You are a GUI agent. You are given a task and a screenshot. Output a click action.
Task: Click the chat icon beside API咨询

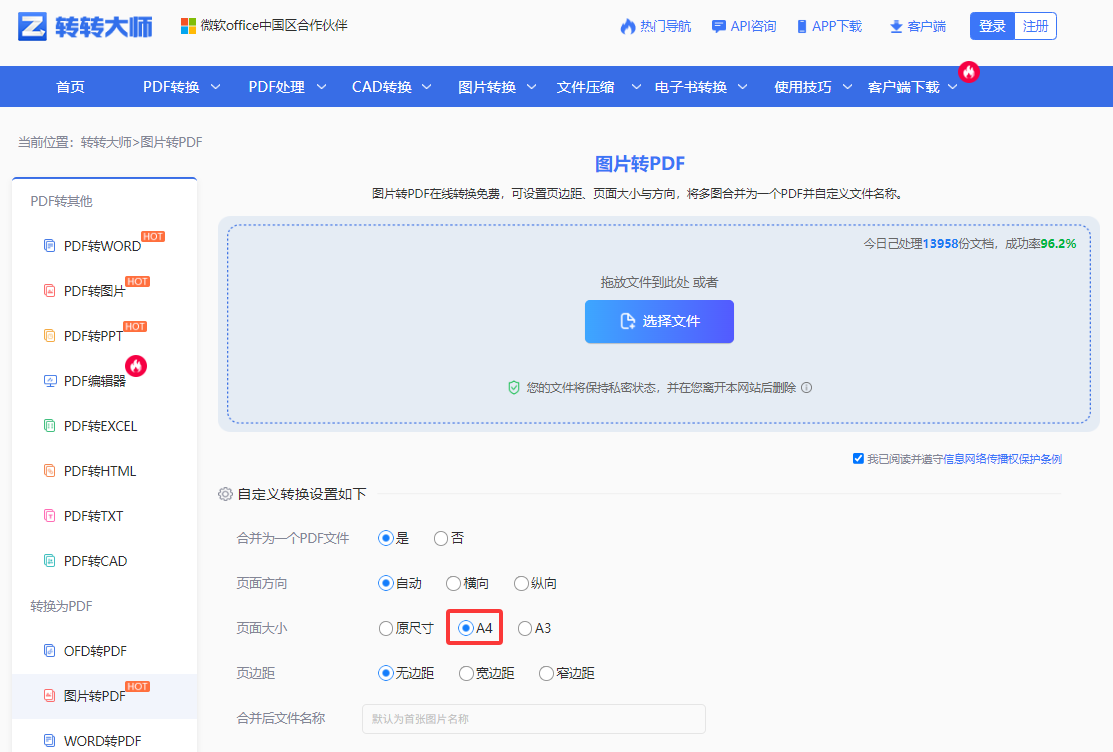coord(719,26)
